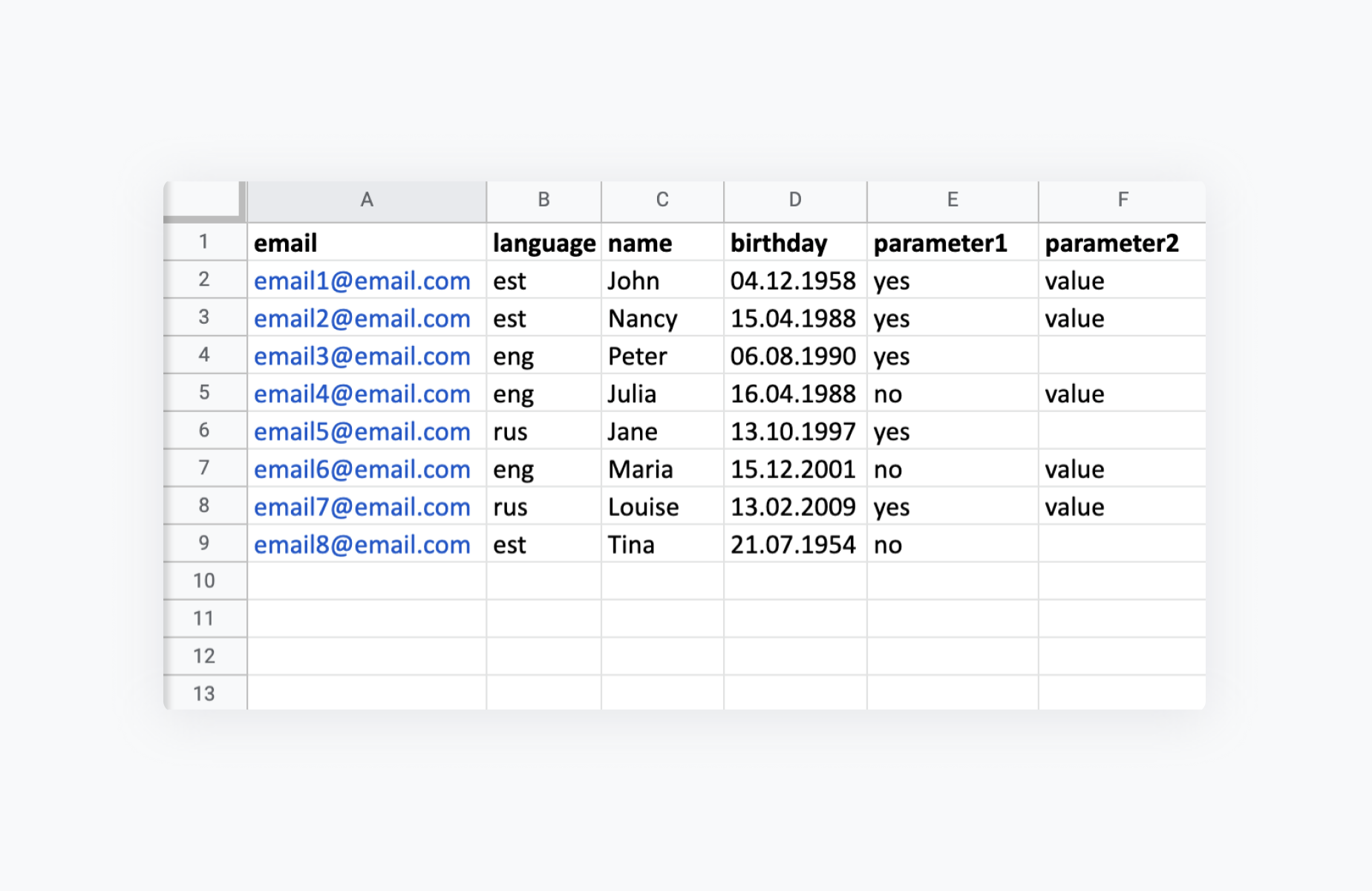The width and height of the screenshot is (1372, 891).
Task: Select row 1 header
Action: tap(204, 242)
